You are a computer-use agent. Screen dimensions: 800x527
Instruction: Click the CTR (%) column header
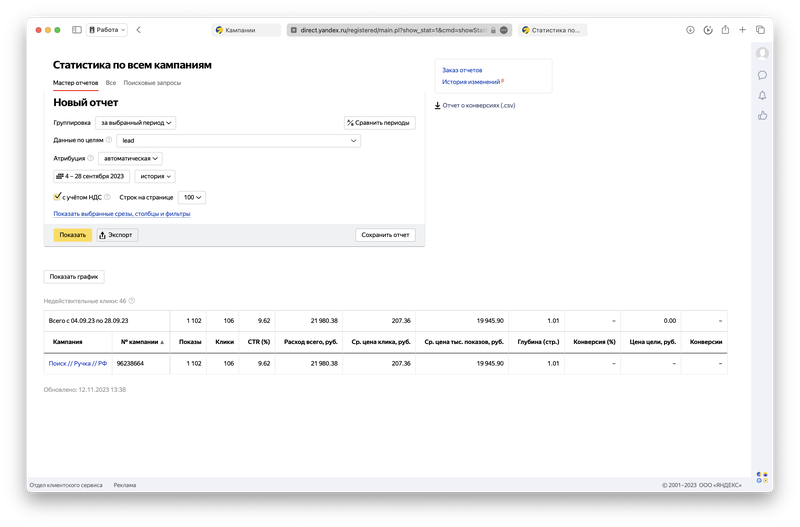pyautogui.click(x=259, y=342)
